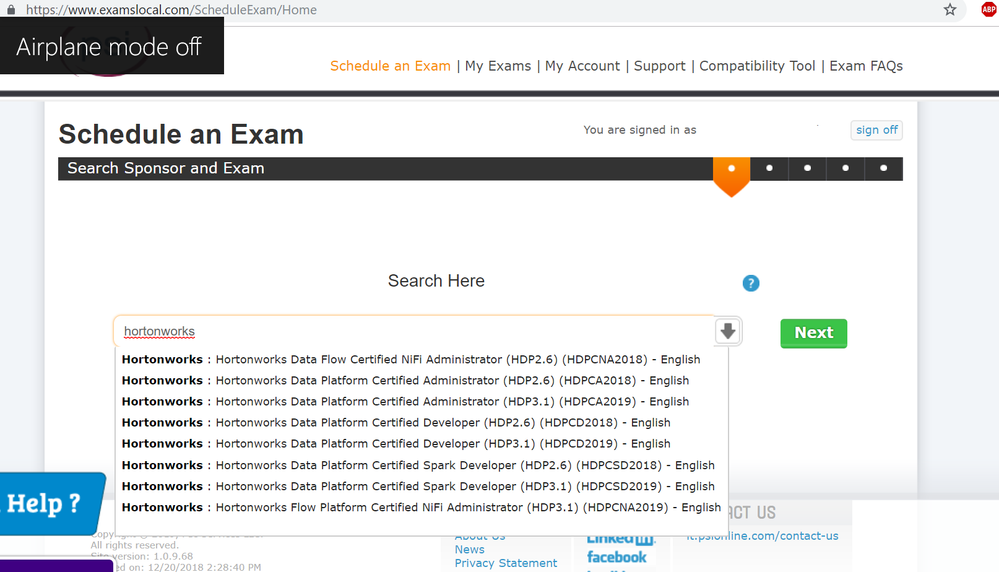Open the Schedule an Exam menu
Image resolution: width=999 pixels, height=572 pixels.
[x=390, y=66]
